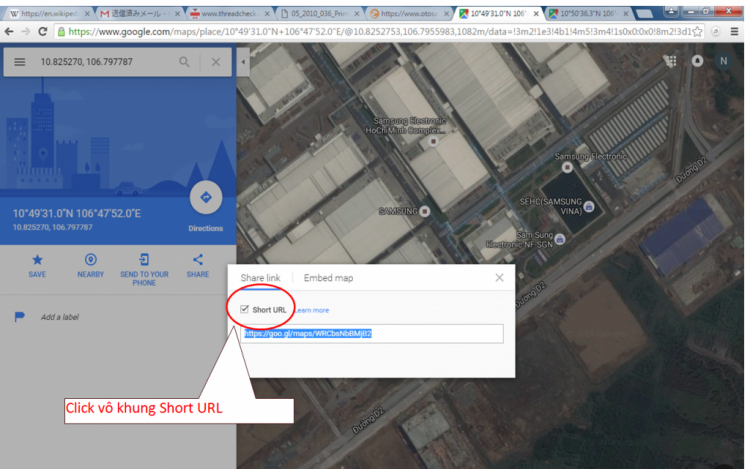The width and height of the screenshot is (750, 469).
Task: Open the Learn more link
Action: [x=312, y=310]
